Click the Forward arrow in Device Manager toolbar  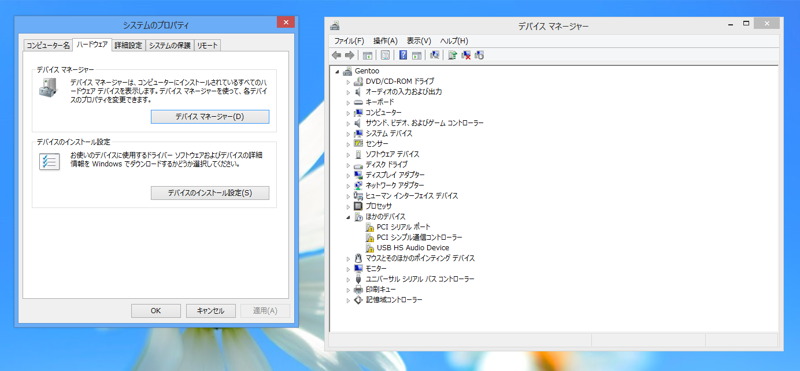point(349,55)
